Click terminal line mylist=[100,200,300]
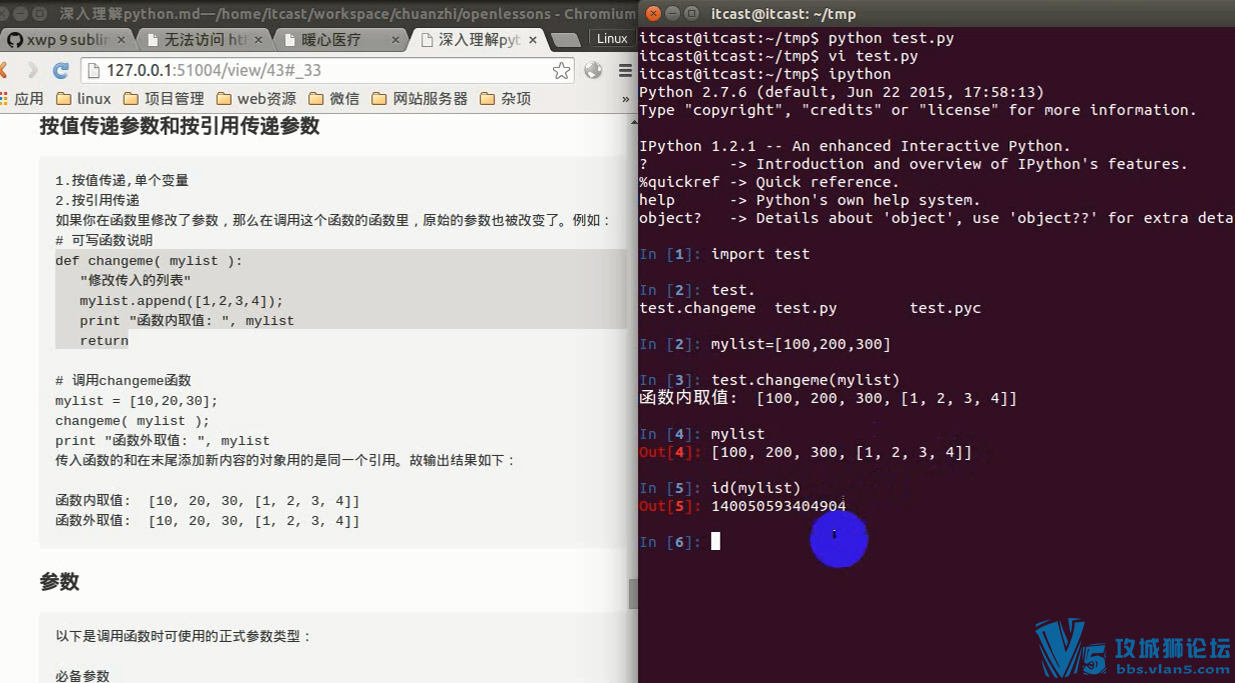Screen dimensions: 1235x683 click(x=800, y=344)
